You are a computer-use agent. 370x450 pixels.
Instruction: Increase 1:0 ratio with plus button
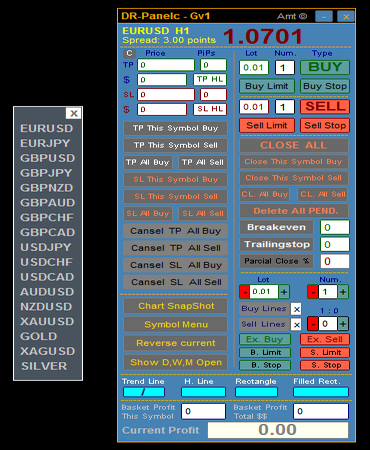343,323
